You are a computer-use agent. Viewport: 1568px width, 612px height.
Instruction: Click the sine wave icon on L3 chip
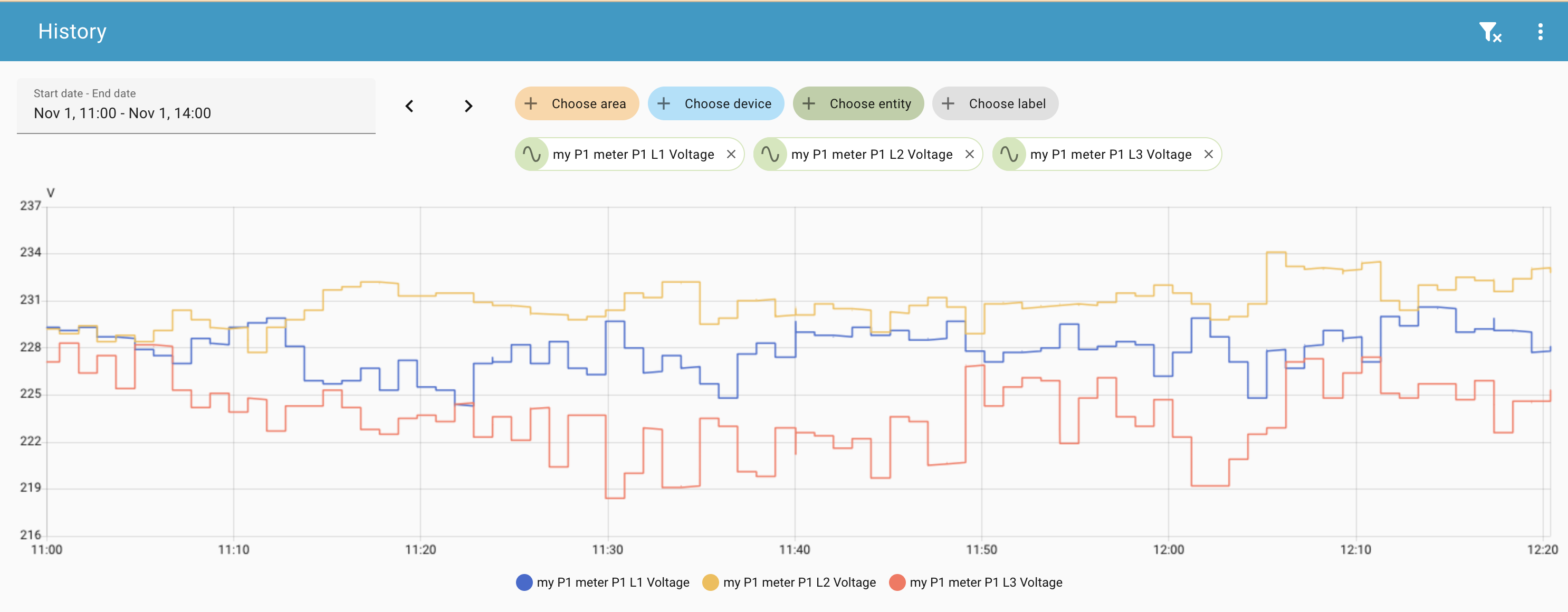(1009, 154)
